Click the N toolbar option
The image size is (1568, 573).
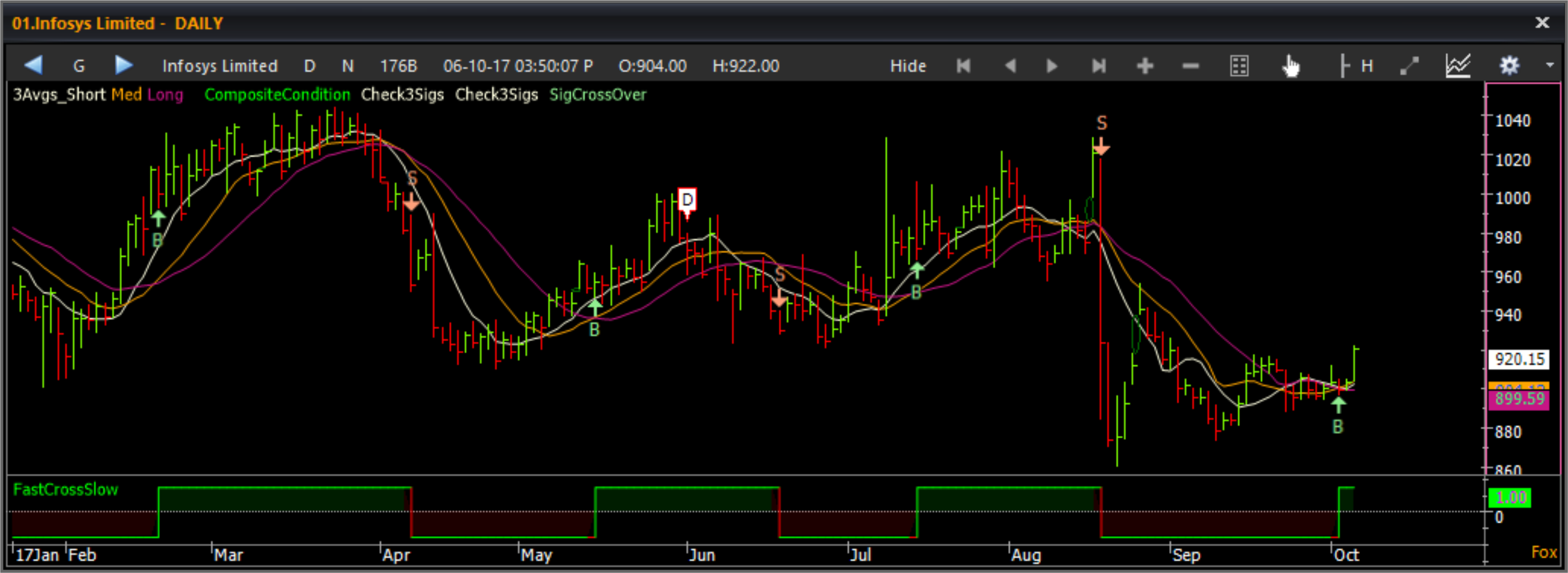(348, 66)
